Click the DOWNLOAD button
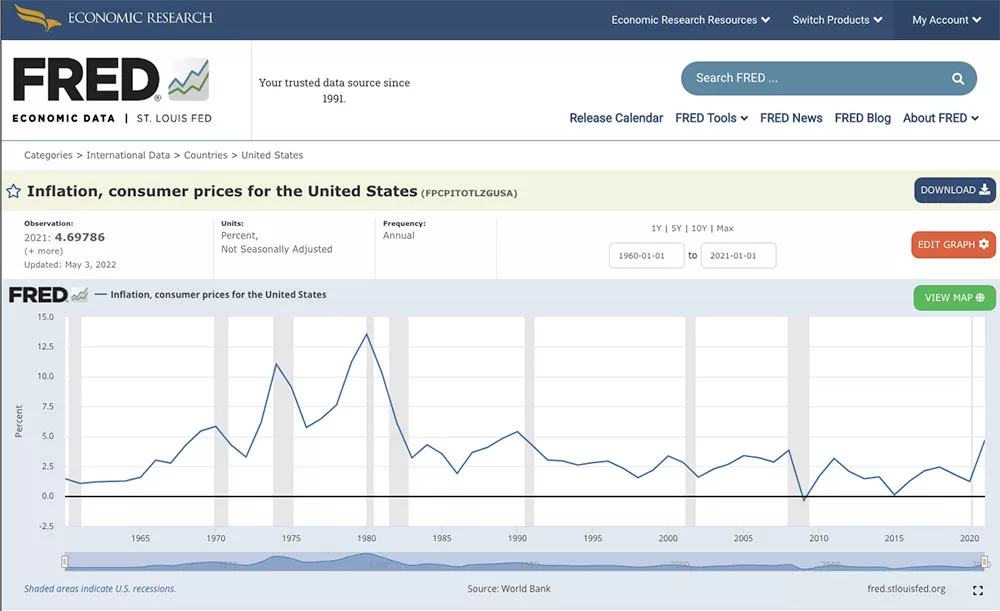The width and height of the screenshot is (1000, 611). click(x=955, y=190)
